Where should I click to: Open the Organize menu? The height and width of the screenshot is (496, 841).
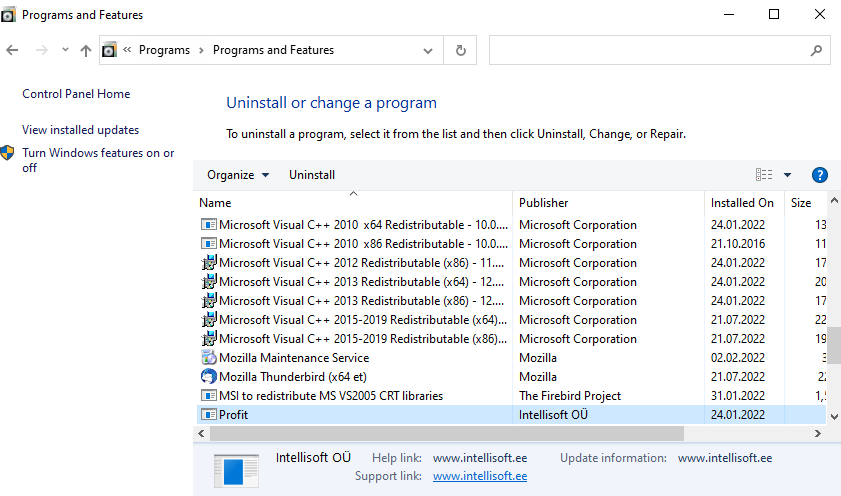[x=238, y=175]
